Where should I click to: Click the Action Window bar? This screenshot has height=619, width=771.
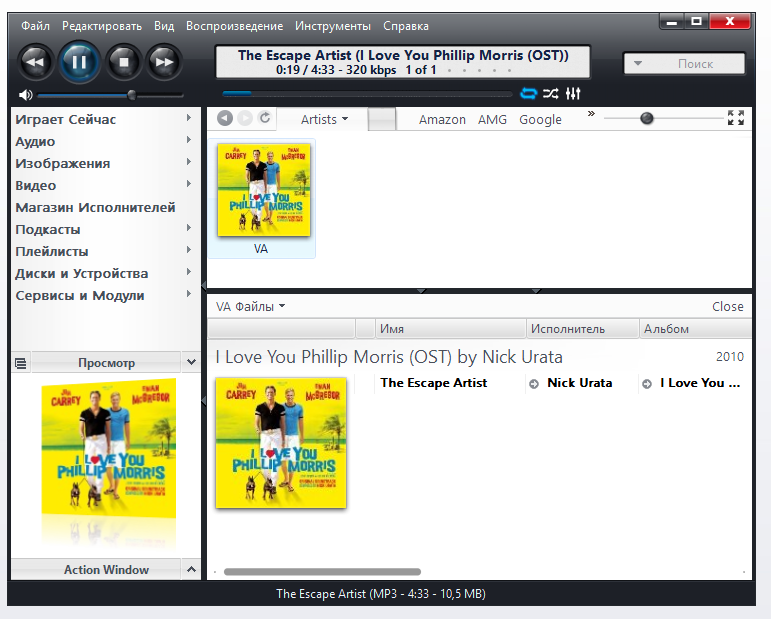pyautogui.click(x=96, y=569)
